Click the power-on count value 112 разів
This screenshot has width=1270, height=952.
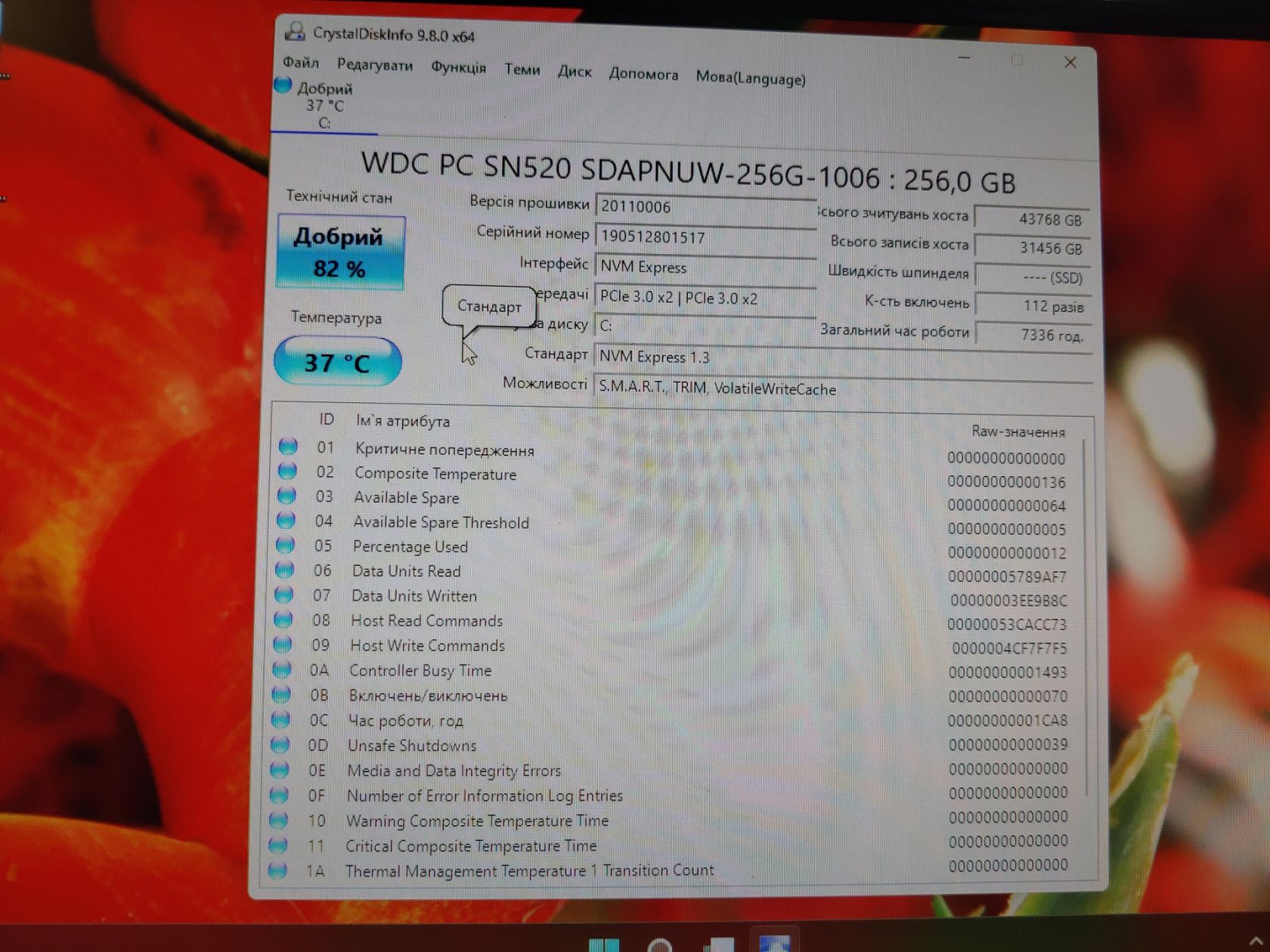pyautogui.click(x=1033, y=306)
